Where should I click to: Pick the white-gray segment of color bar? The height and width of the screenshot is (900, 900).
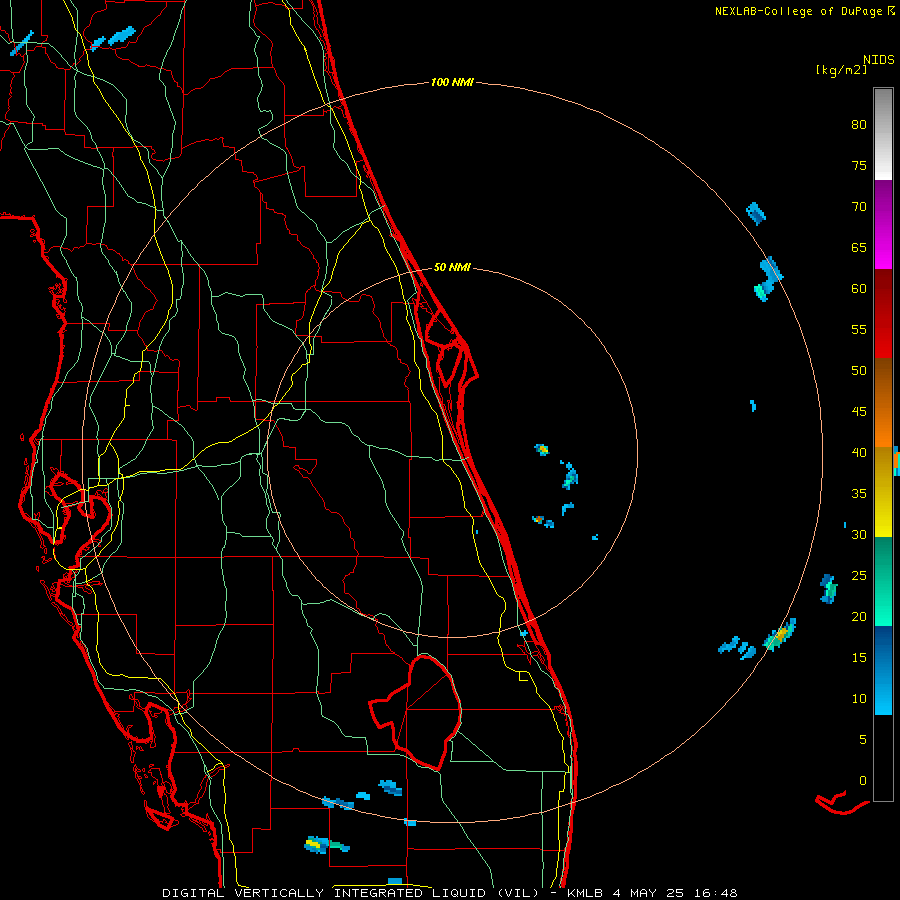pyautogui.click(x=883, y=134)
